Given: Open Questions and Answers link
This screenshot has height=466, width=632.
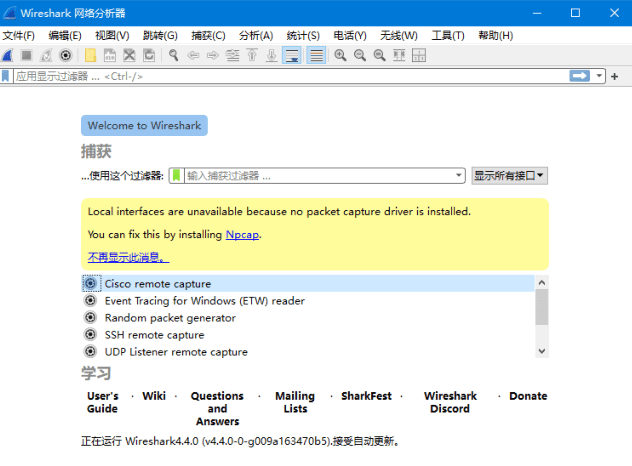Looking at the screenshot, I should pos(217,409).
